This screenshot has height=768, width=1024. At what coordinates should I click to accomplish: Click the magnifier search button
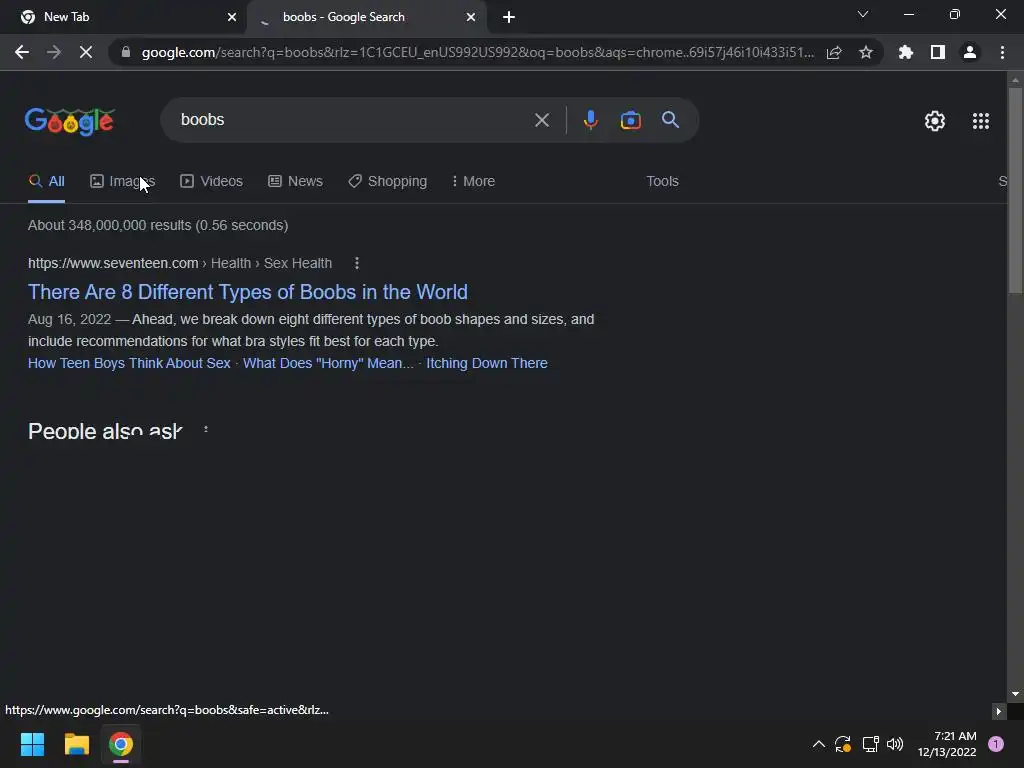[671, 120]
